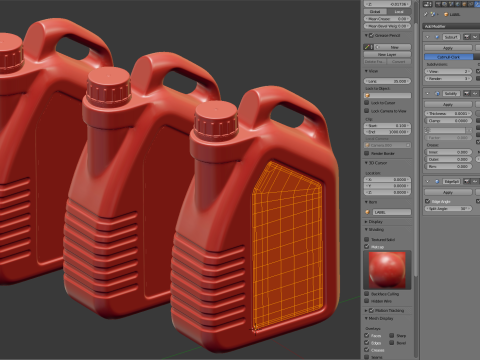The width and height of the screenshot is (480, 360).
Task: Click Apply on the Solidify modifier
Action: 448,104
